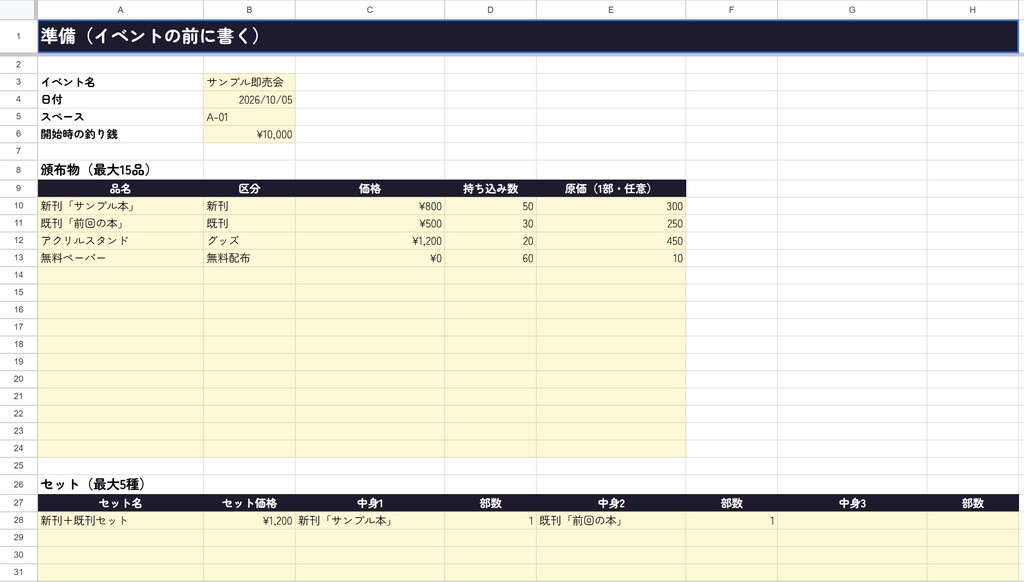Select the 日付 label cell

pyautogui.click(x=121, y=100)
